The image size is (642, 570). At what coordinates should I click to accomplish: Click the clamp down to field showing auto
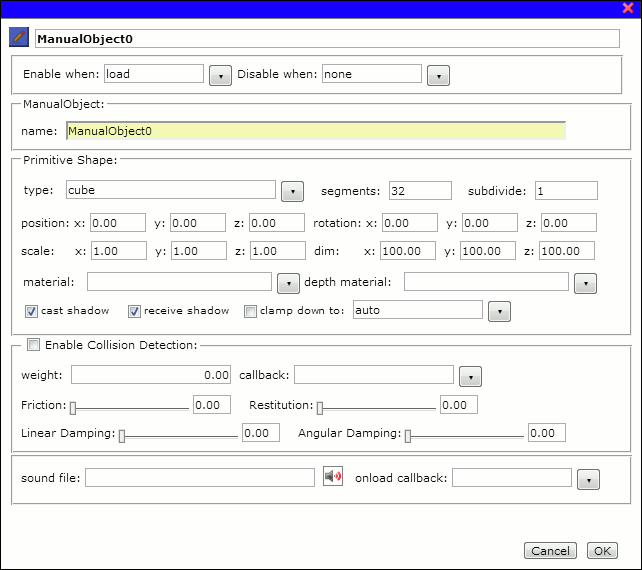[418, 310]
